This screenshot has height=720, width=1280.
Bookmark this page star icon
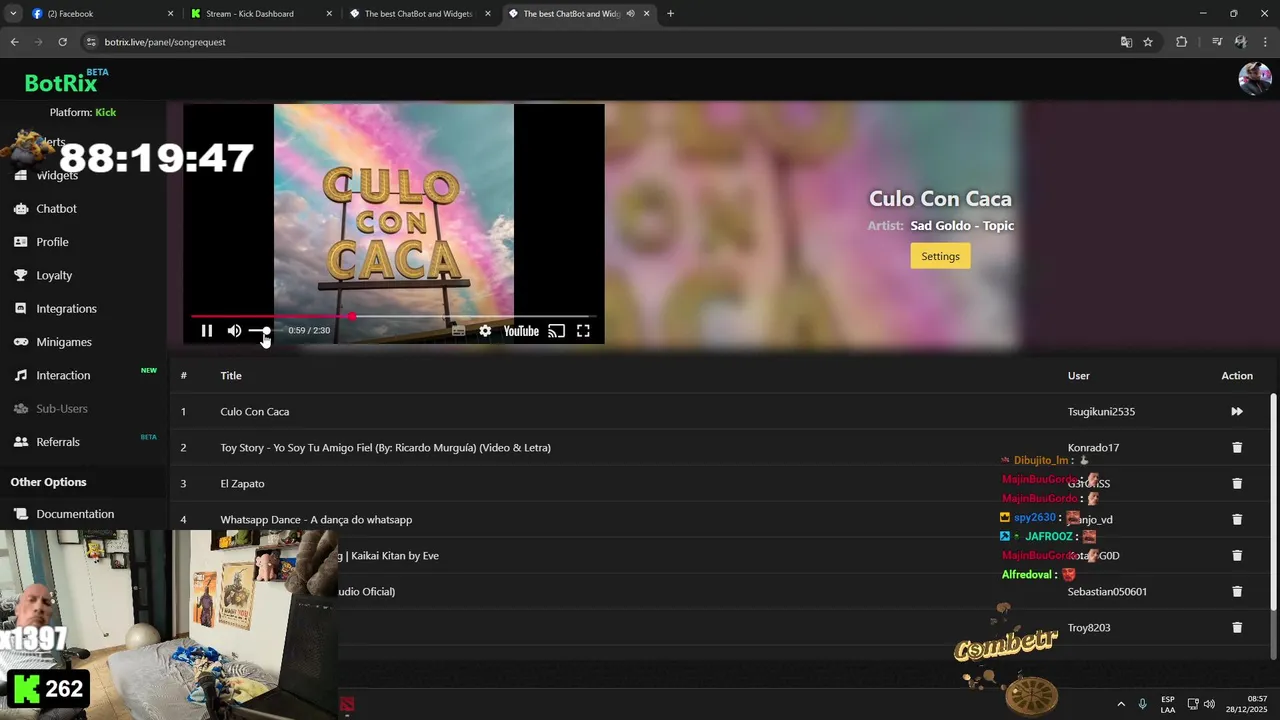(1148, 42)
